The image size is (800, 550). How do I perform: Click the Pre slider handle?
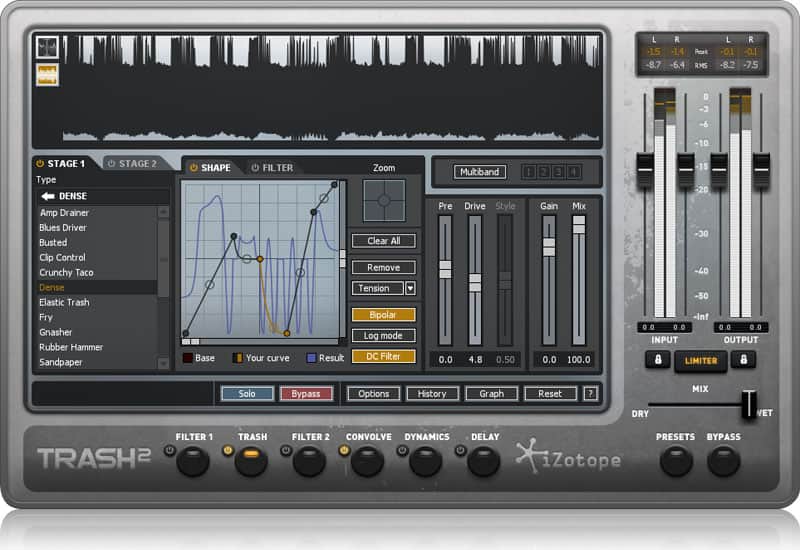point(445,269)
